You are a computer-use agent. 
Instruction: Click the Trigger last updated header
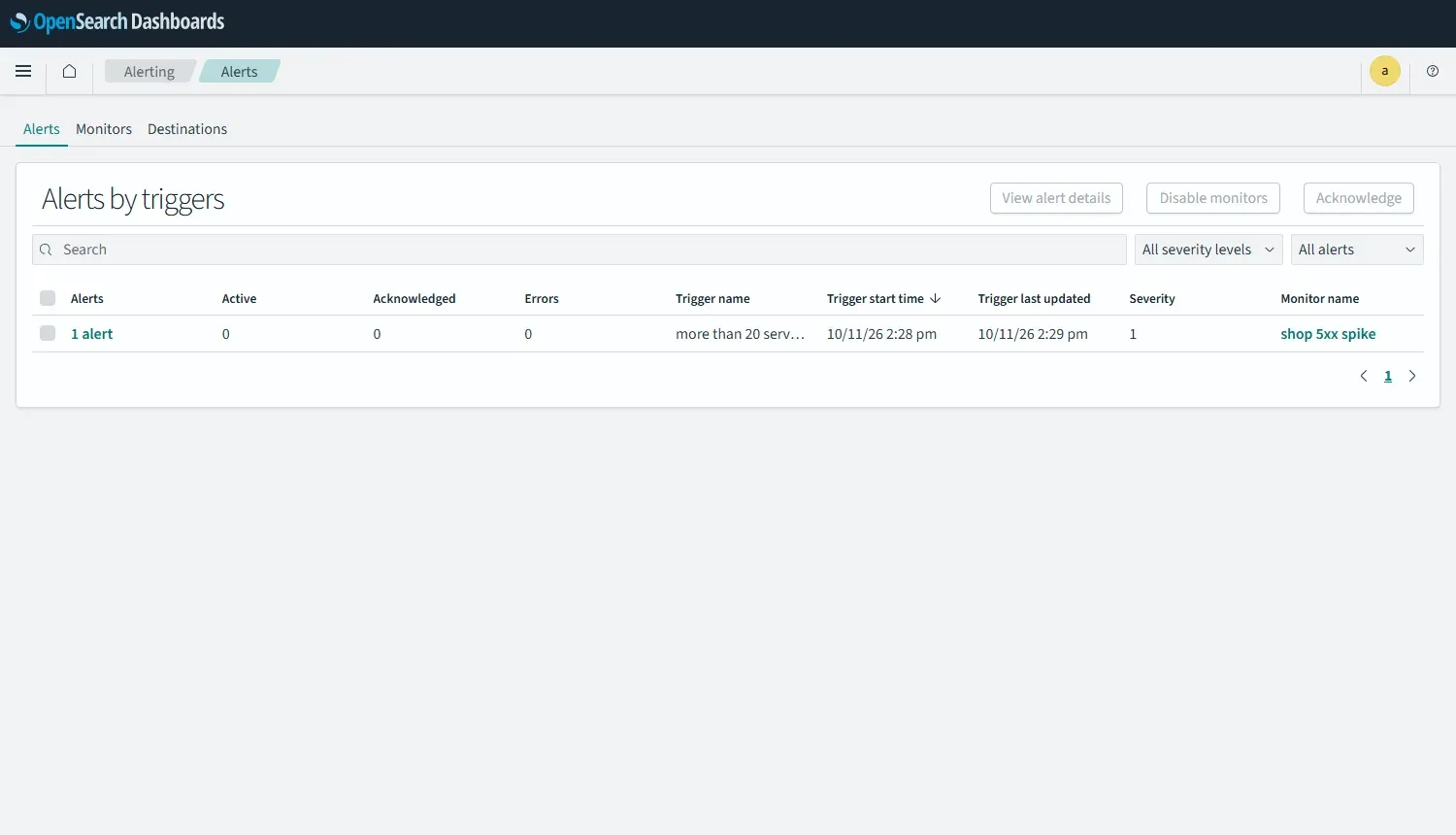pos(1034,298)
